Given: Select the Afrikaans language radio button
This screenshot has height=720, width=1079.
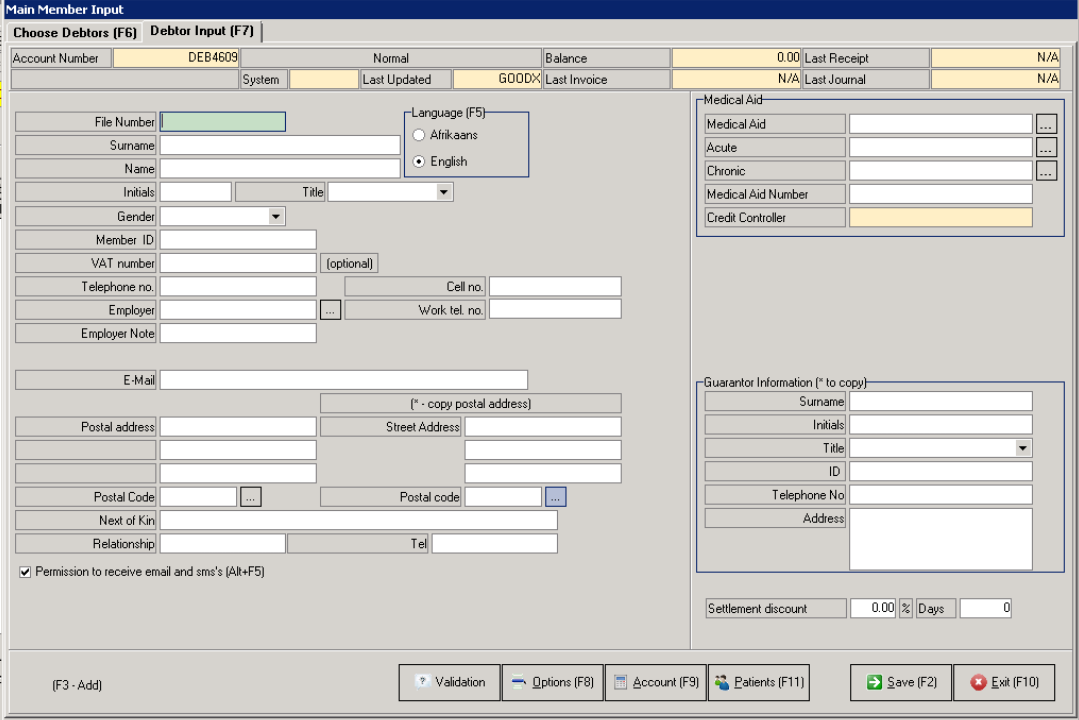Looking at the screenshot, I should (420, 135).
